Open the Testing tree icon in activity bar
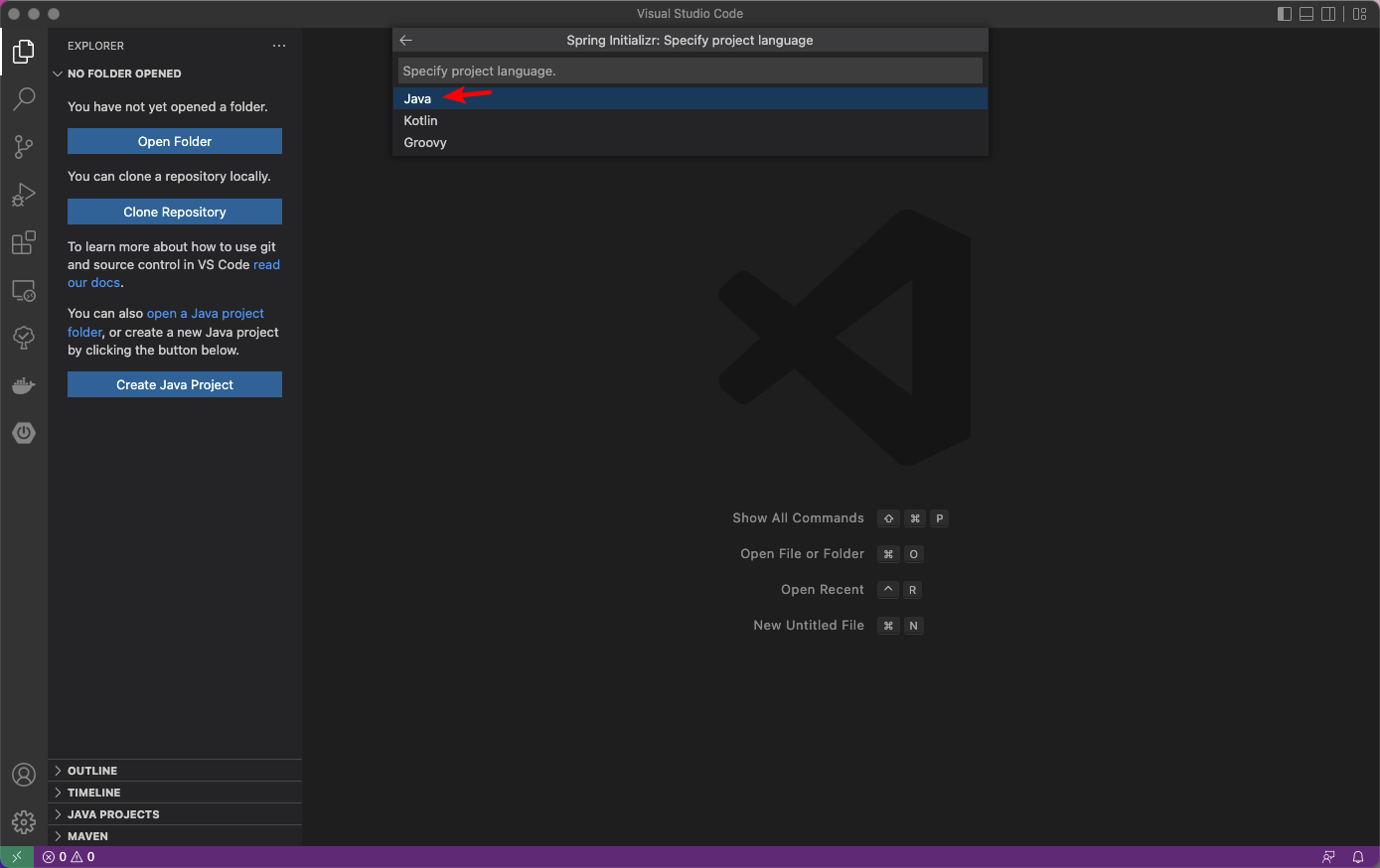The height and width of the screenshot is (868, 1380). click(24, 338)
